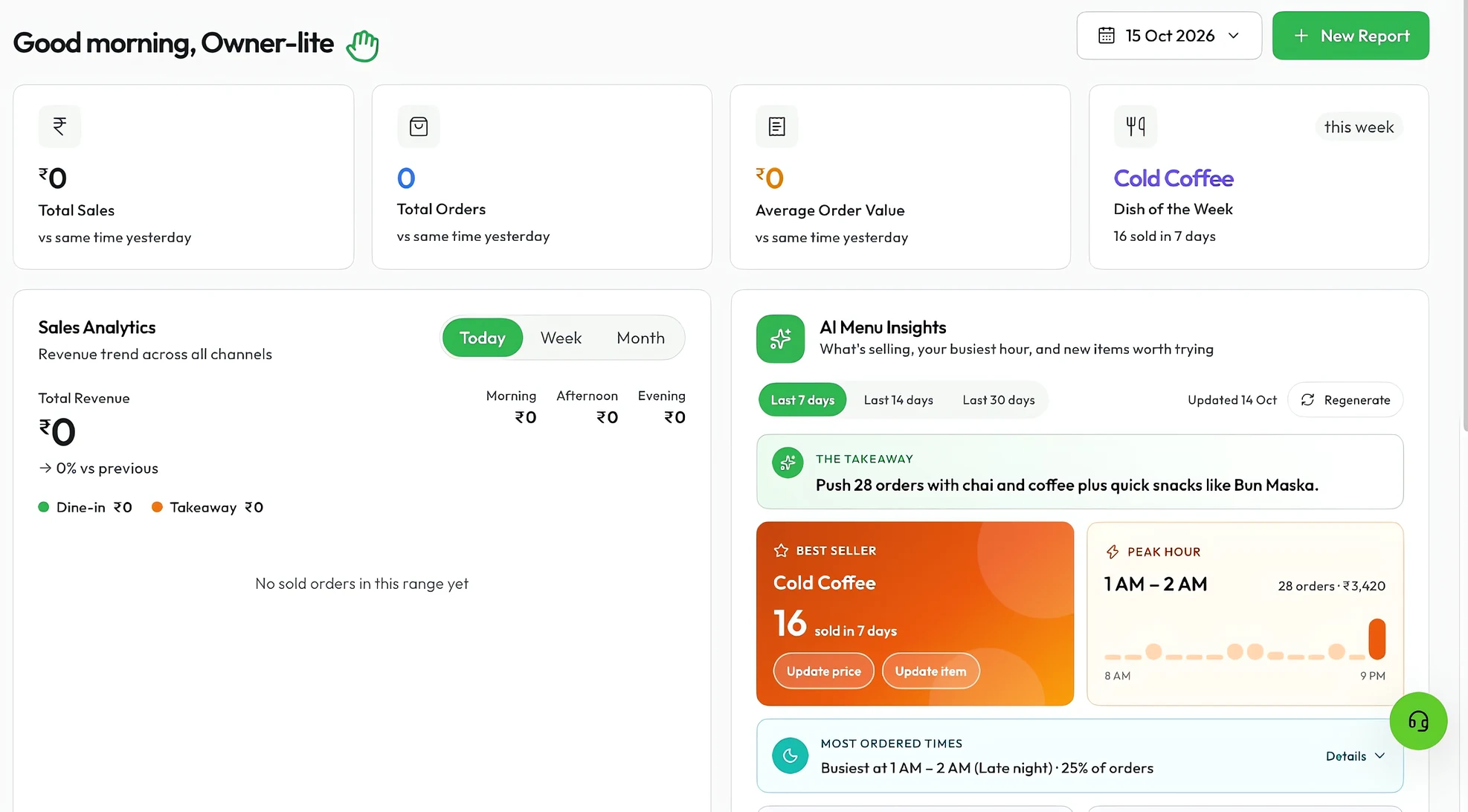Click the Takeaway 'Push 28 orders' sentence
Image resolution: width=1468 pixels, height=812 pixels.
[1066, 486]
